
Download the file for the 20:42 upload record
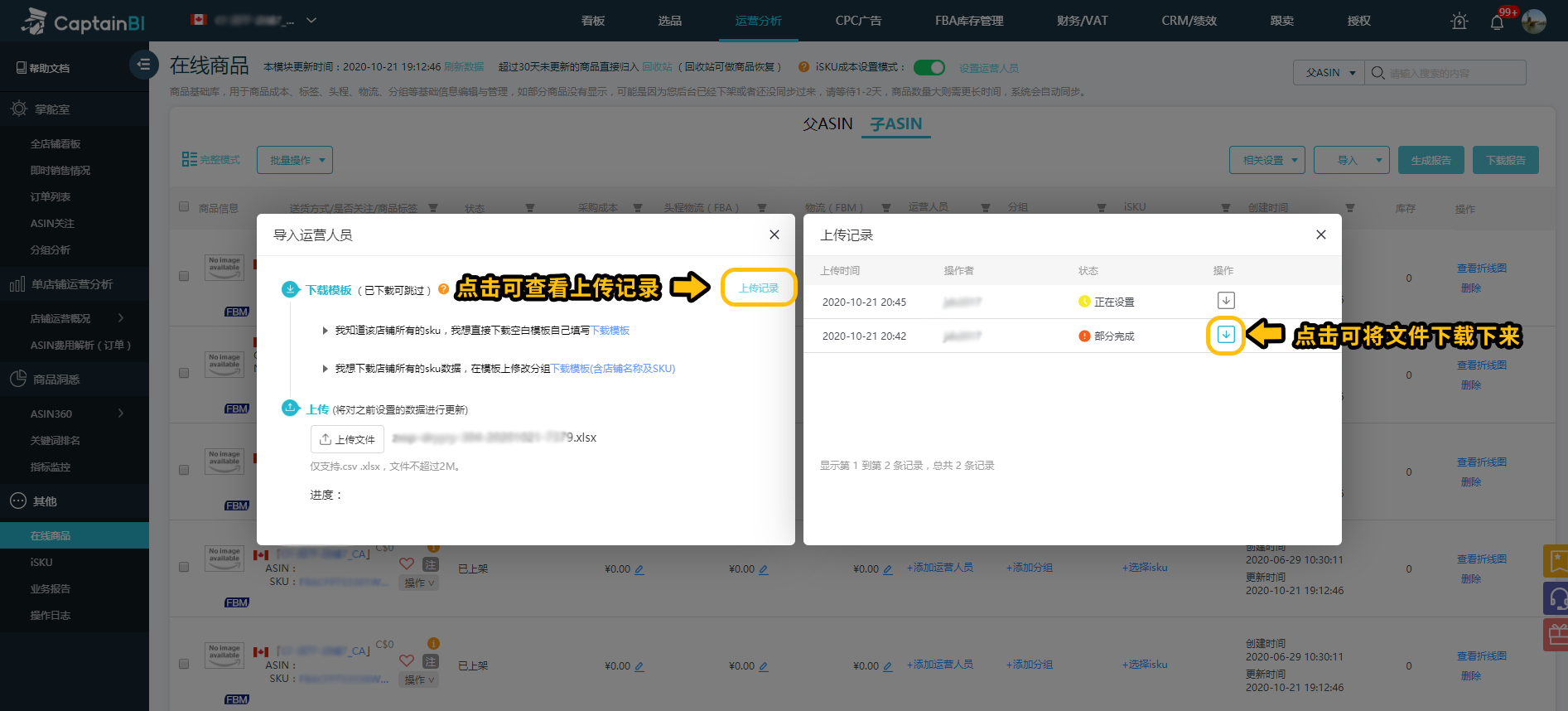coord(1226,335)
